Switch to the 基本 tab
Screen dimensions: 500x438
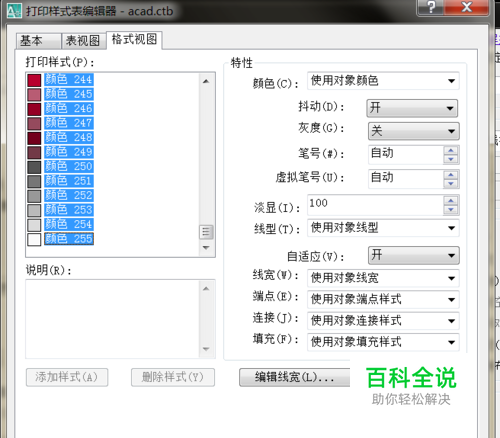(x=38, y=41)
